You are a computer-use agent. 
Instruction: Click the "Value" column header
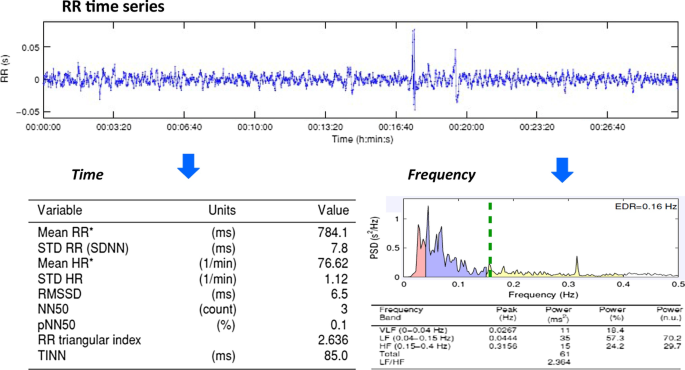pyautogui.click(x=333, y=210)
